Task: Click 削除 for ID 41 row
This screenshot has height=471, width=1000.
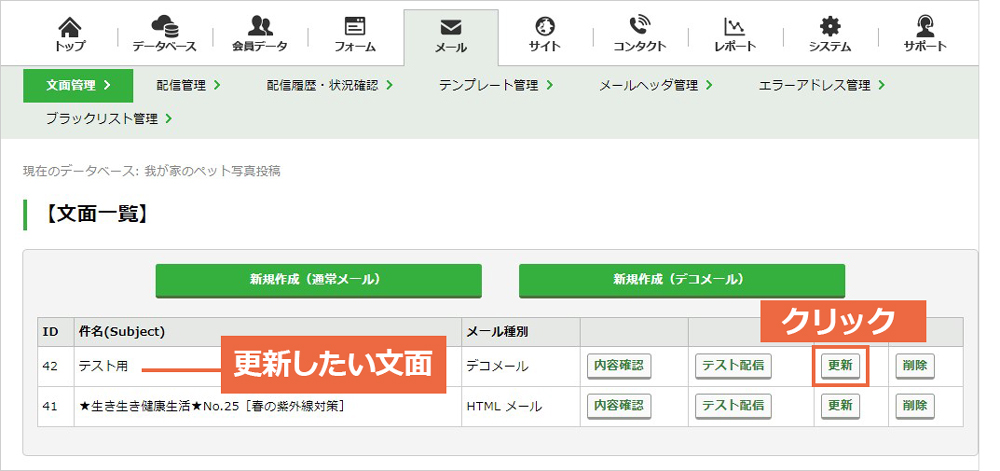Action: click(x=915, y=405)
